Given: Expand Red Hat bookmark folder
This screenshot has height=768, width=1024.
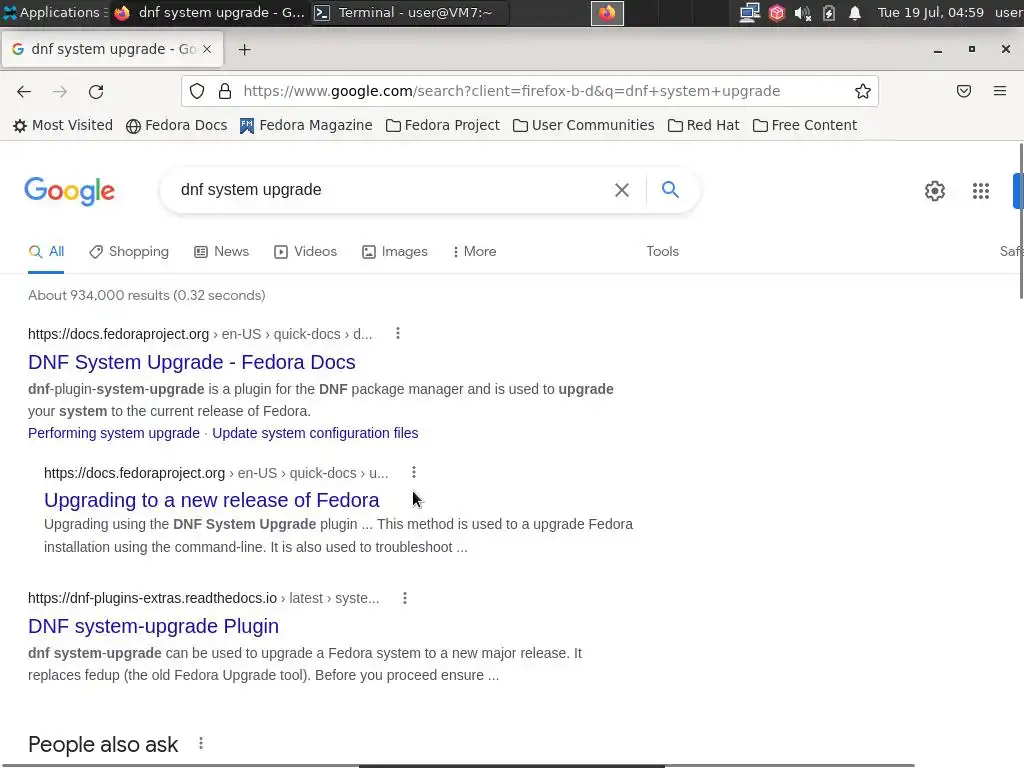Looking at the screenshot, I should [x=703, y=125].
